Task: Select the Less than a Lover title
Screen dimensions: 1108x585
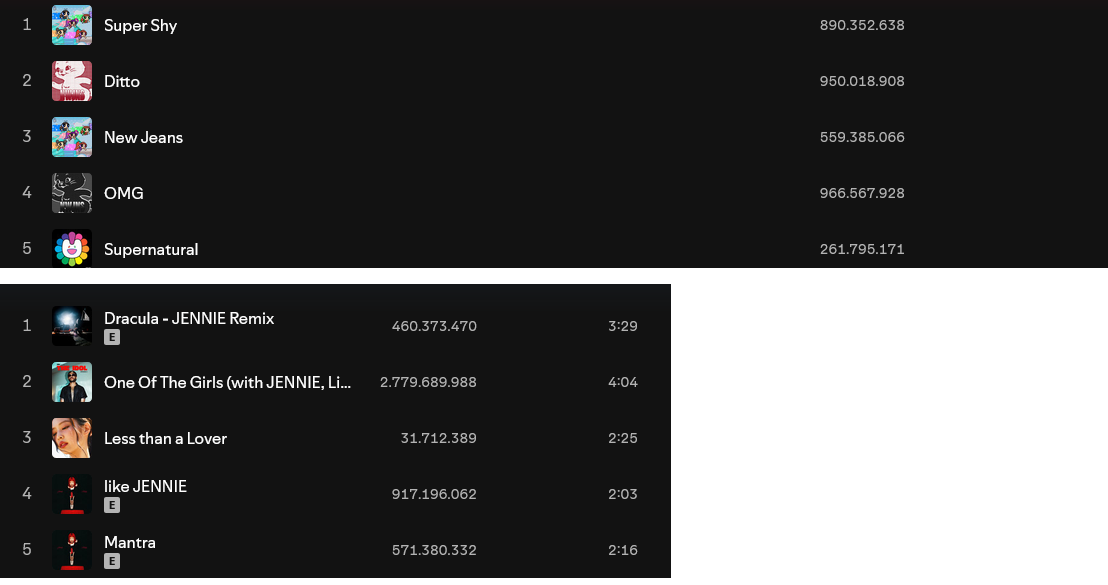Action: pos(165,438)
